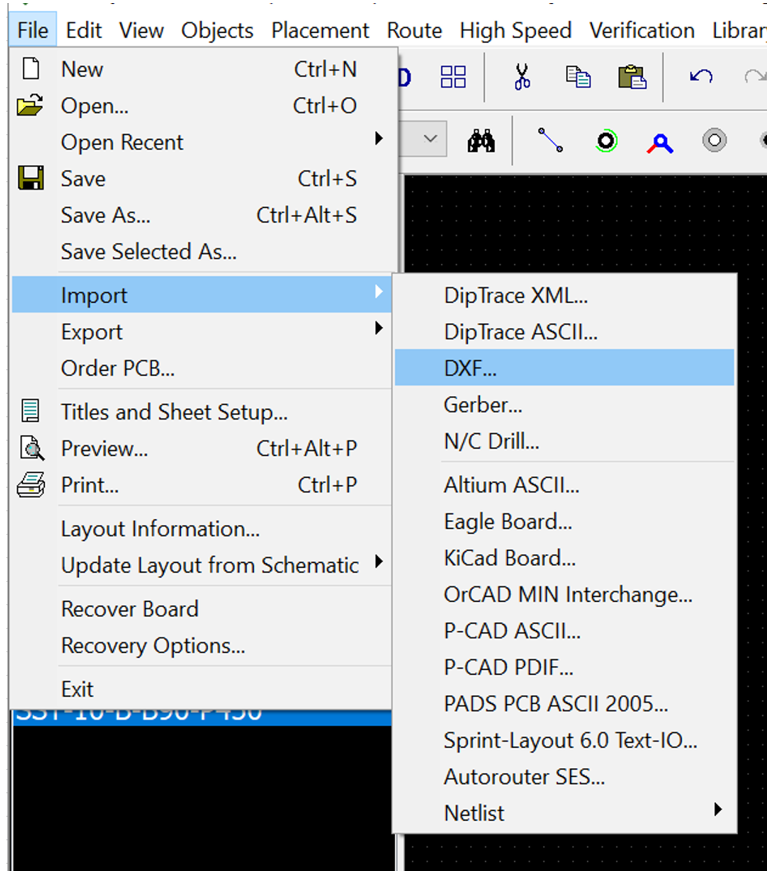Select P-CAD ASCII... import option
The image size is (784, 884).
pyautogui.click(x=565, y=631)
